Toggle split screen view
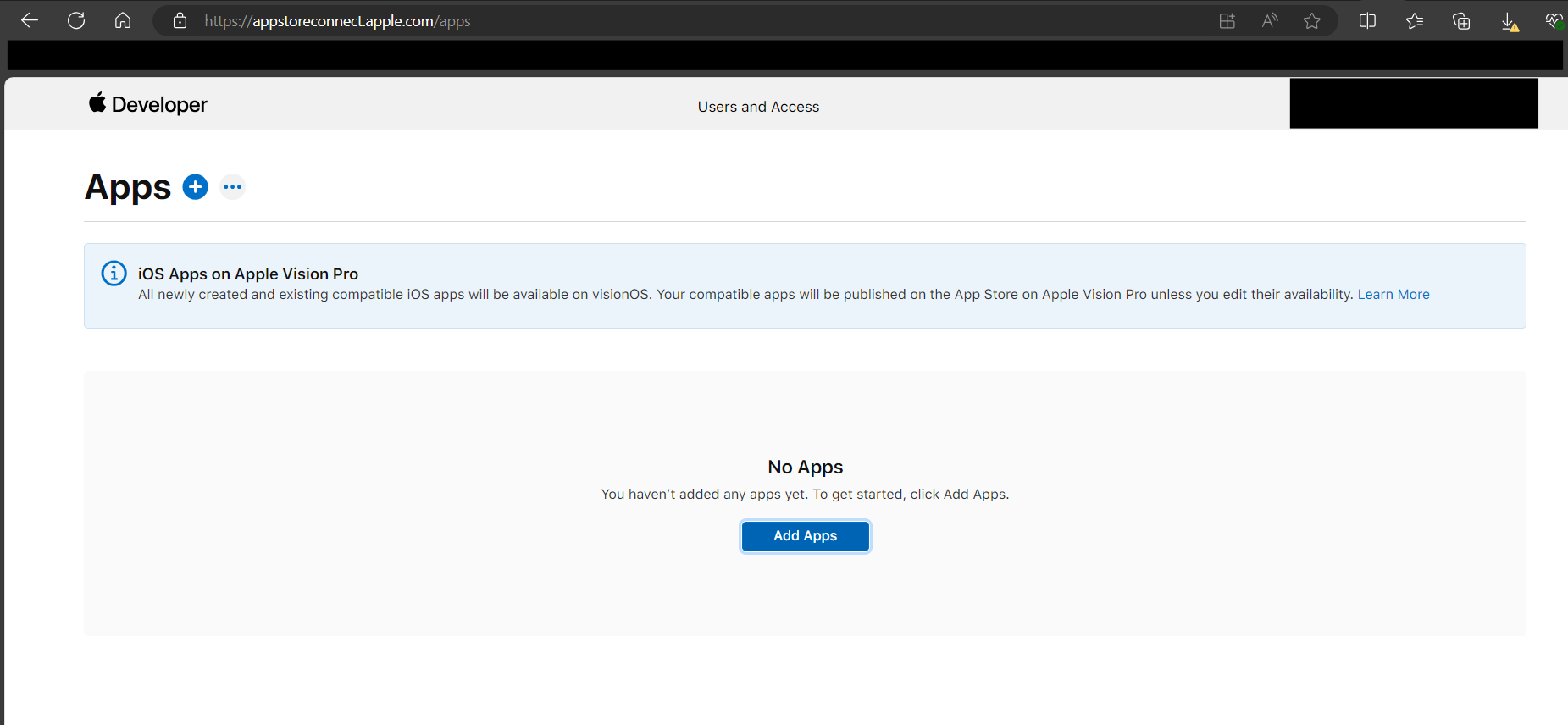 pos(1367,21)
